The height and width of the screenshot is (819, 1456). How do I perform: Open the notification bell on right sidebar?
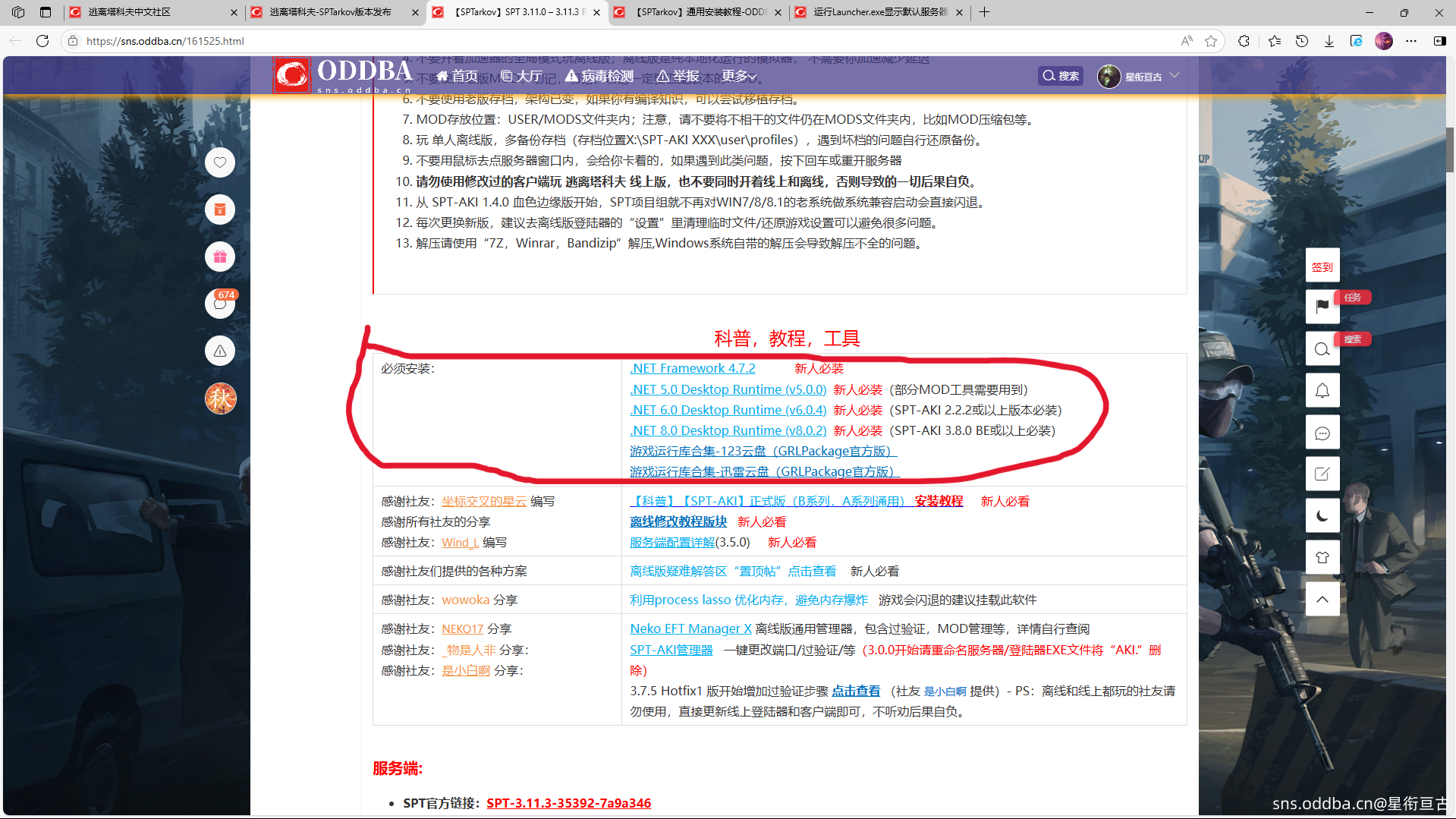(x=1322, y=390)
